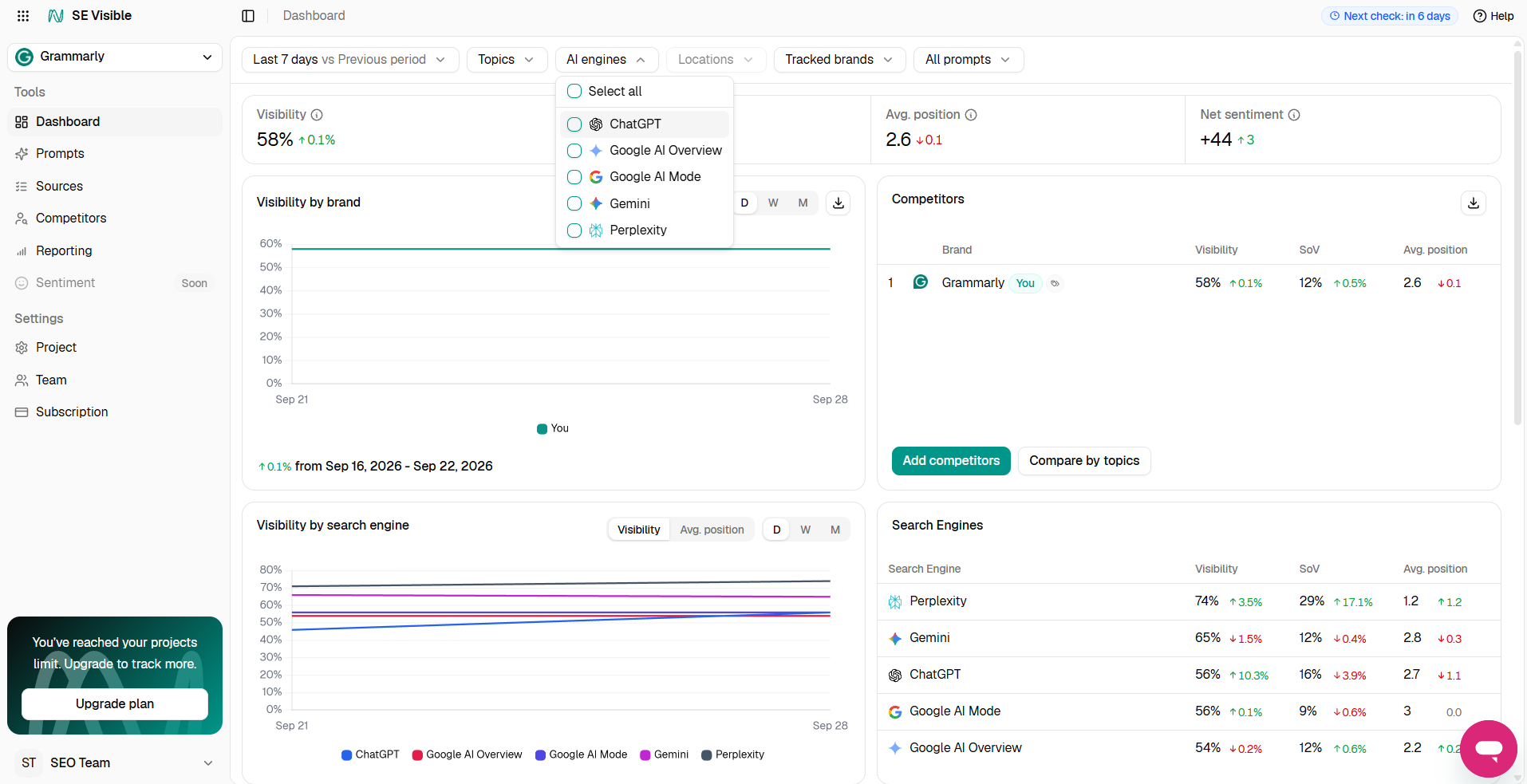Click the Visibility info icon
The image size is (1527, 784).
click(x=317, y=115)
